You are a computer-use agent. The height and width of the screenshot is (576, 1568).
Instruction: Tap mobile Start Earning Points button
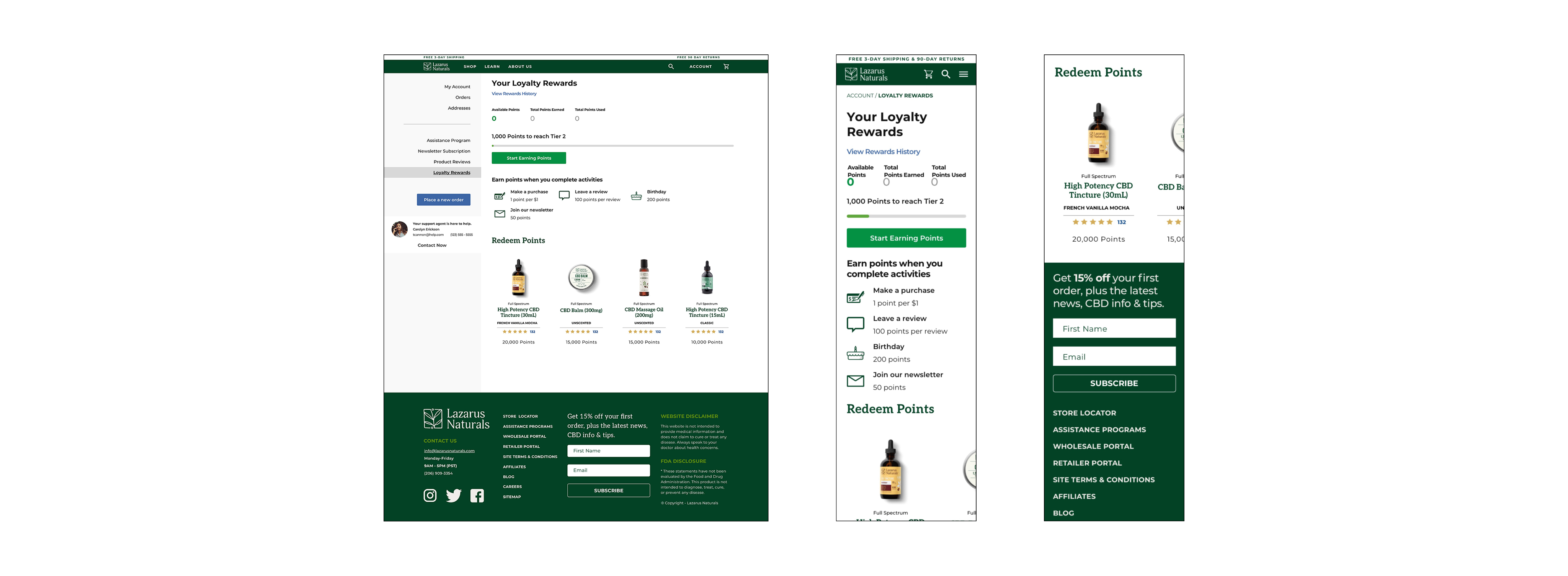click(x=906, y=238)
